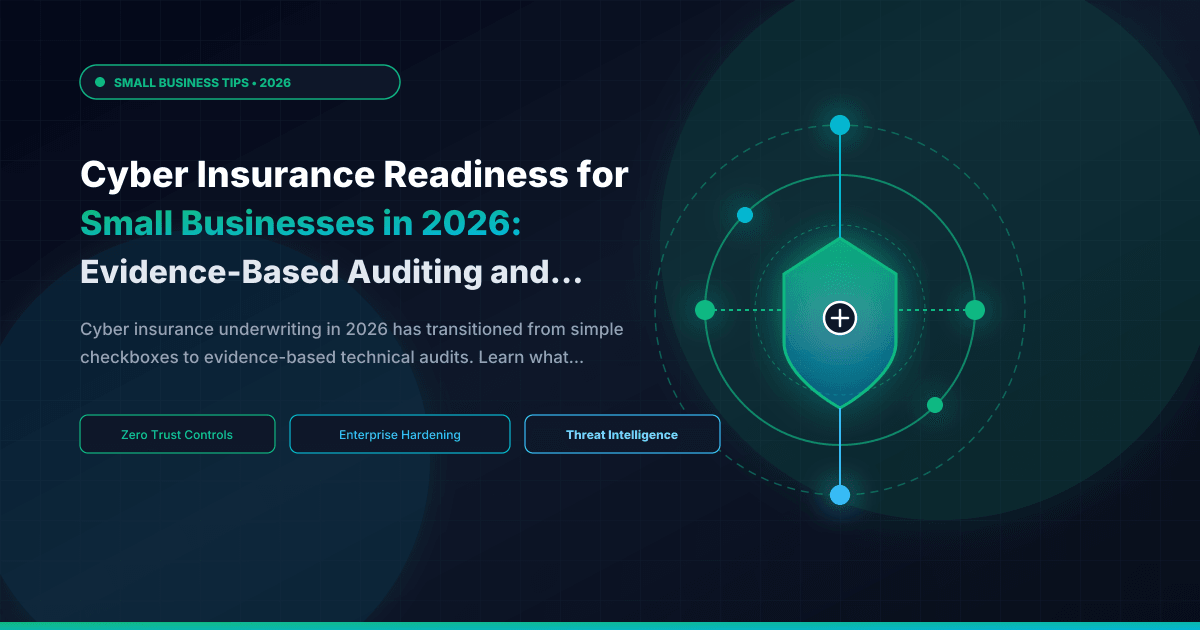Click the Small Business Tips 2026 badge
This screenshot has width=1200, height=630.
[x=240, y=82]
